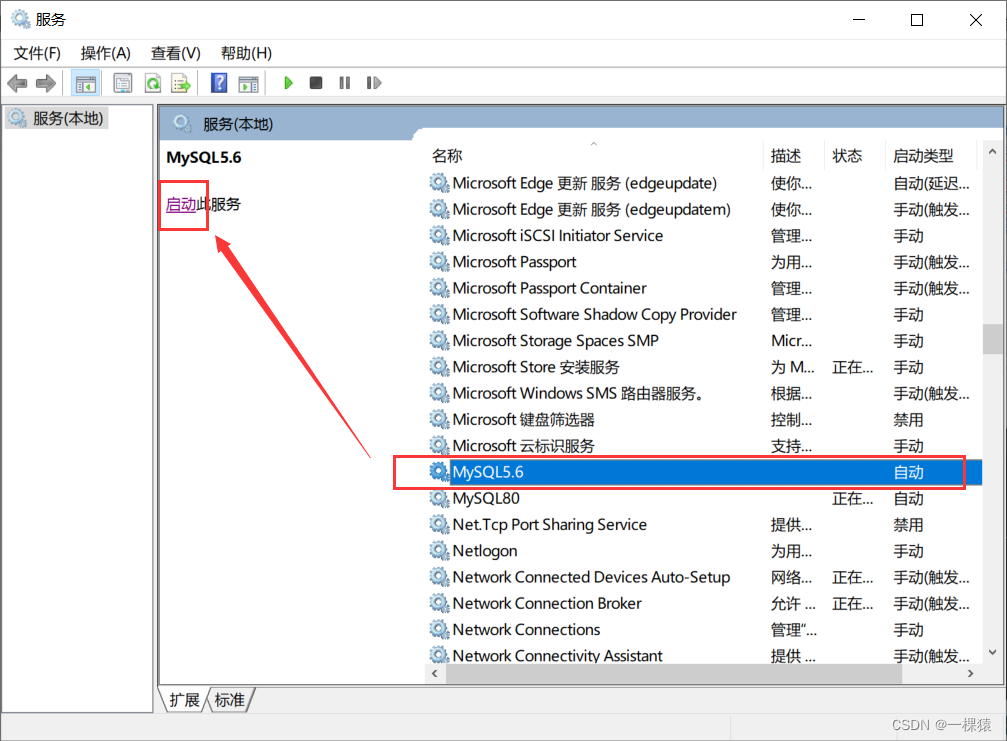The width and height of the screenshot is (1007, 741).
Task: Click the Restart Service icon
Action: tap(373, 83)
